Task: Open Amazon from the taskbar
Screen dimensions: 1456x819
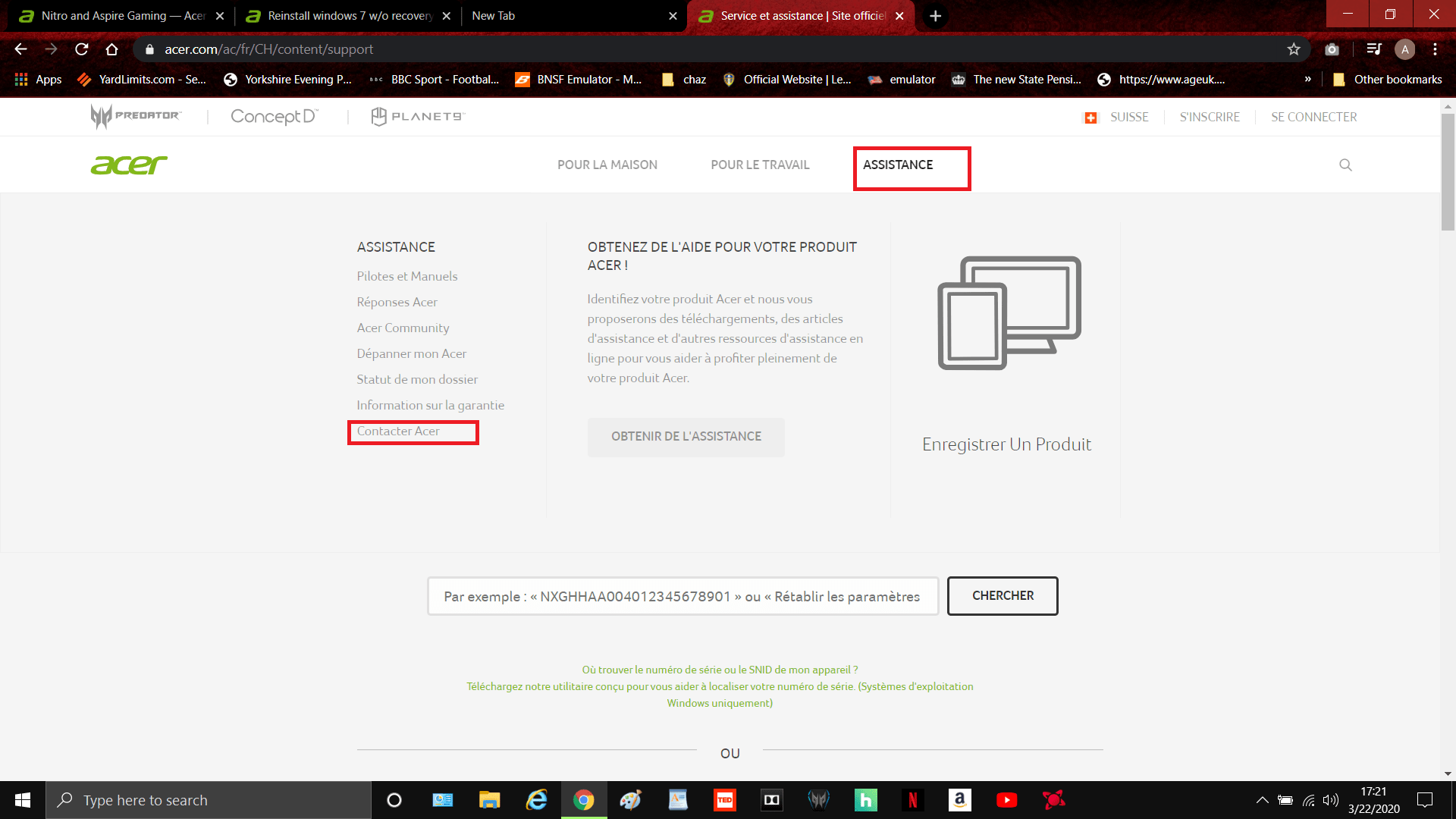Action: click(x=959, y=800)
